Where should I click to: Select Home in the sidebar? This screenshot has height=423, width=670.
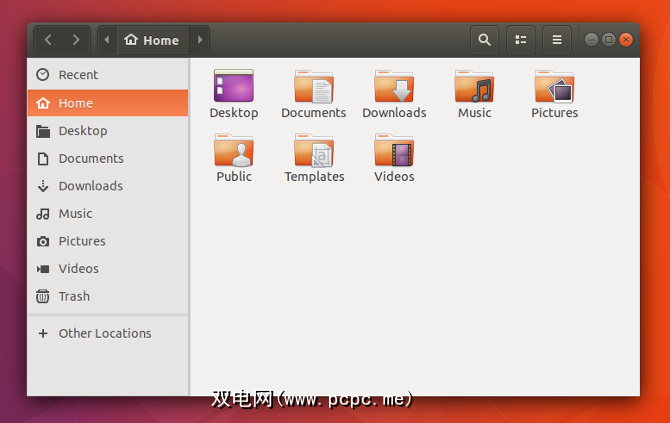click(x=108, y=103)
